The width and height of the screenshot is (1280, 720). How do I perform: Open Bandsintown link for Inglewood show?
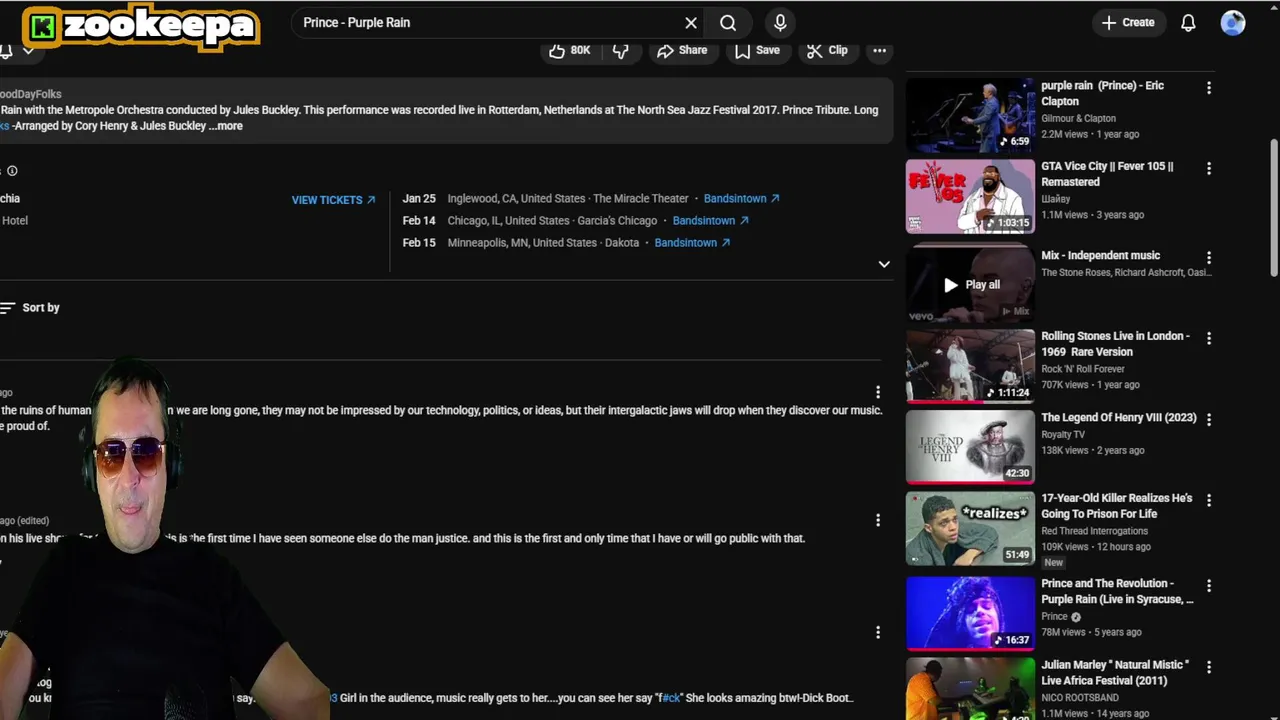(x=741, y=199)
